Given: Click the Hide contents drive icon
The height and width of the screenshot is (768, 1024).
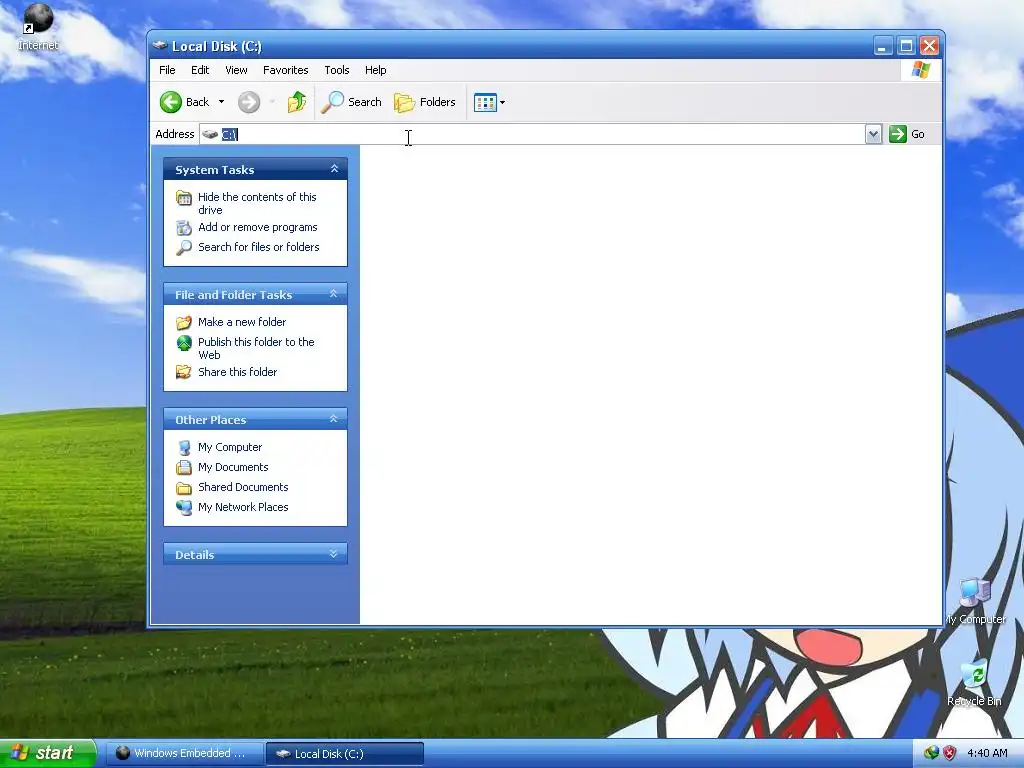Looking at the screenshot, I should (x=184, y=197).
